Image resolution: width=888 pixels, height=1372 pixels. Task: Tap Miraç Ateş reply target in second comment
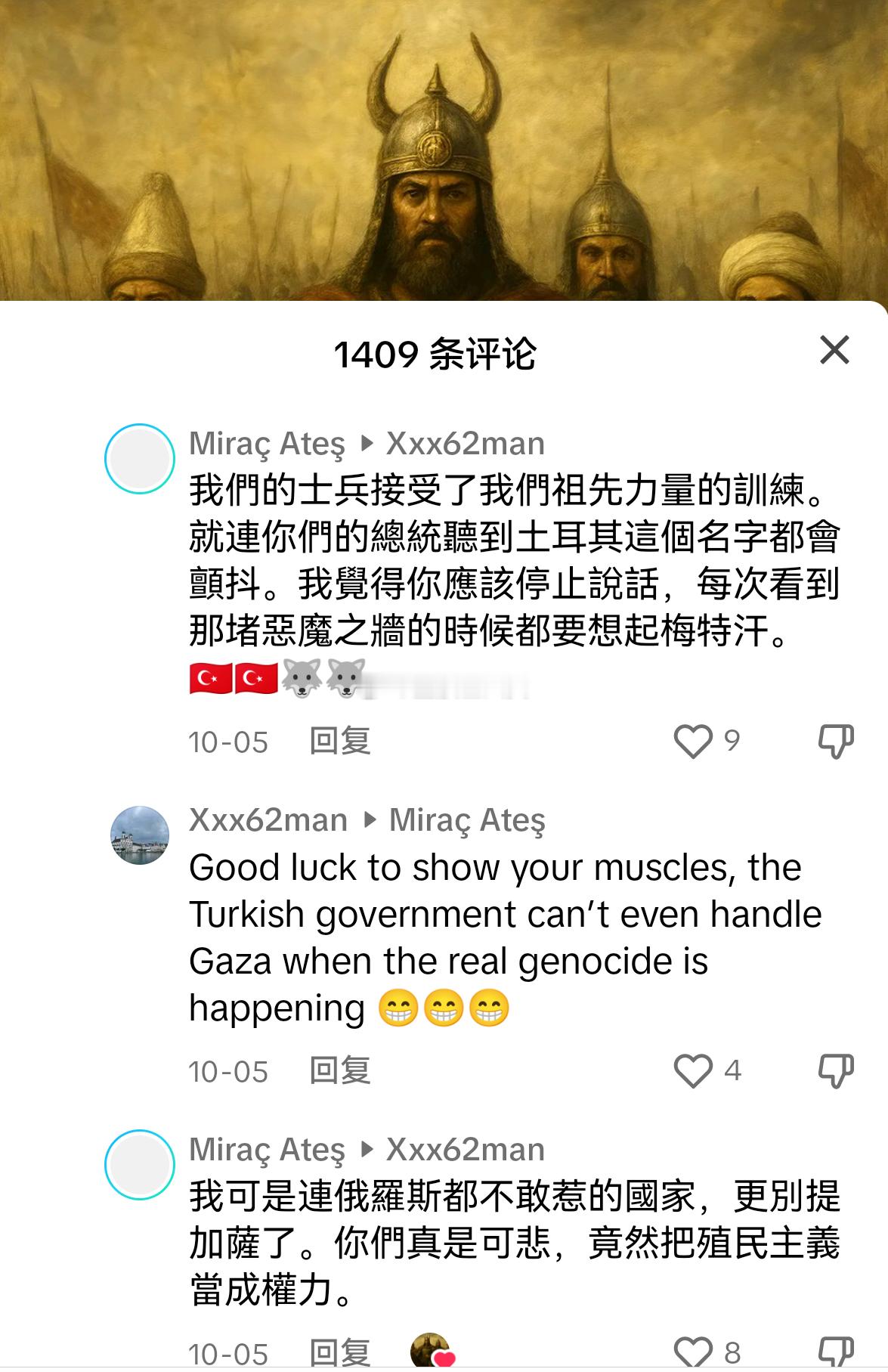(x=467, y=821)
